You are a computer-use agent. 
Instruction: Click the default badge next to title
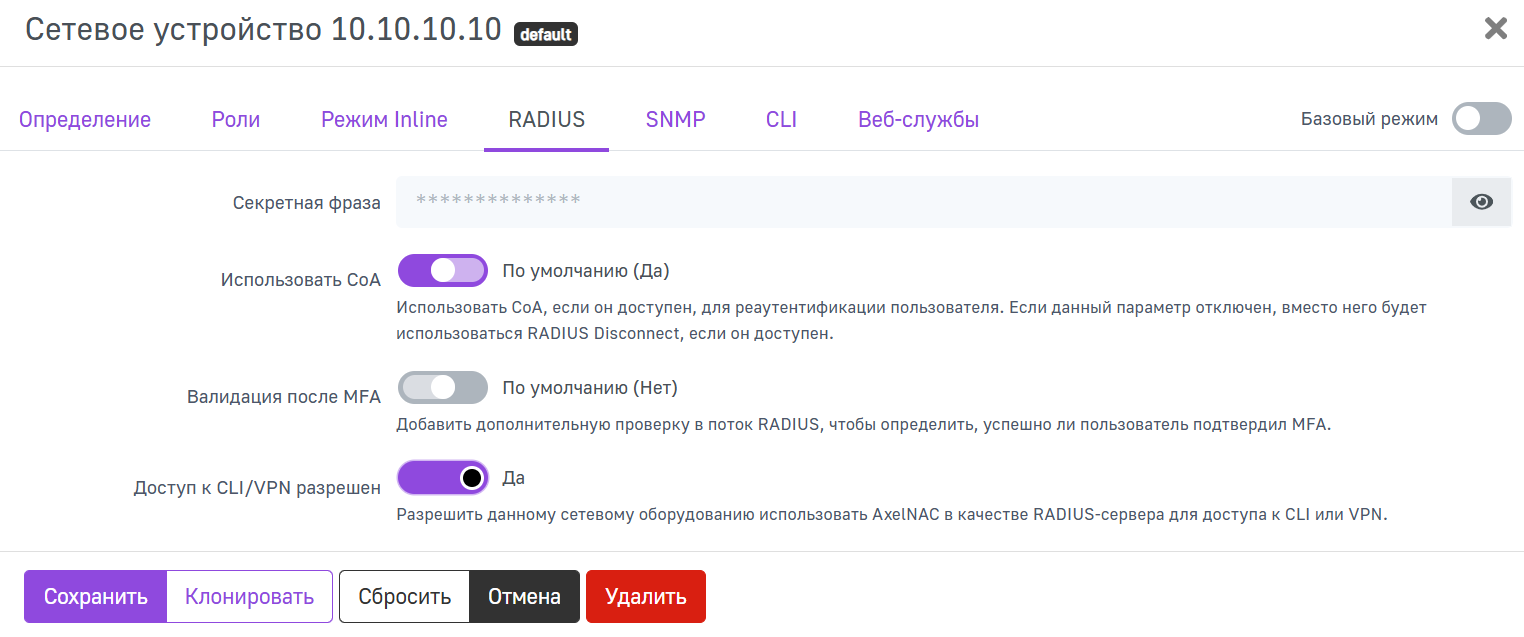(x=545, y=34)
